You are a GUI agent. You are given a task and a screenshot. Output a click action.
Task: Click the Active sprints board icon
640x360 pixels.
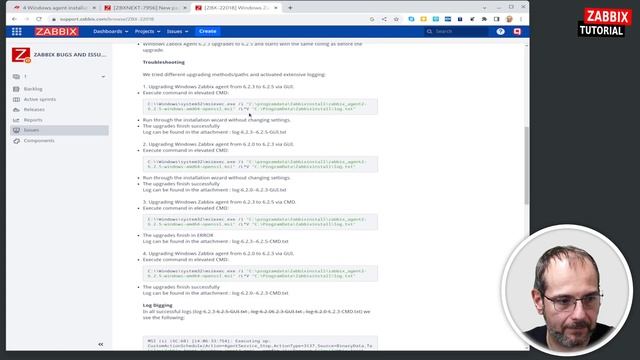point(16,99)
